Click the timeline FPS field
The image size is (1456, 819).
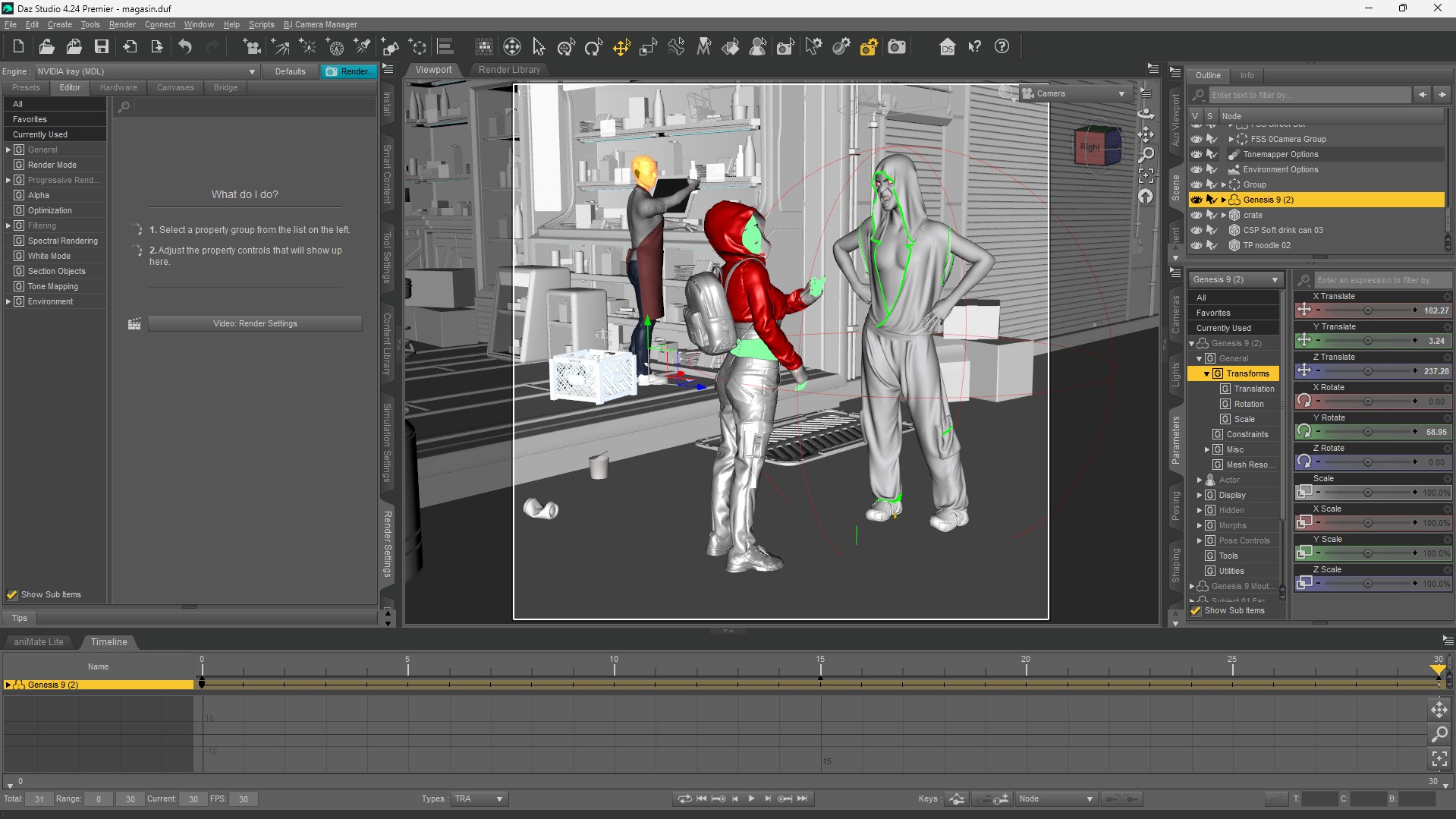244,799
